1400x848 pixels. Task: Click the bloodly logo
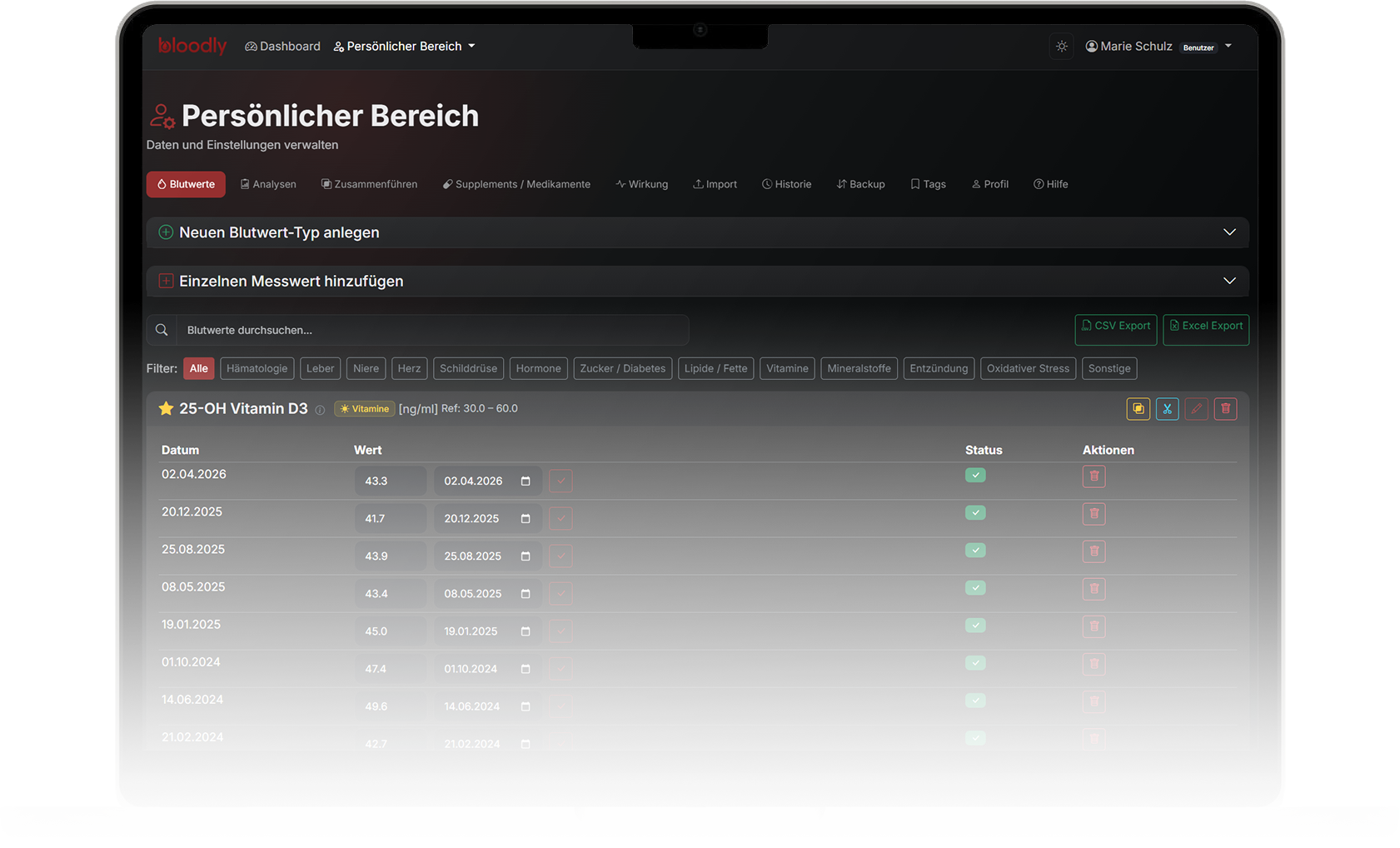(192, 46)
